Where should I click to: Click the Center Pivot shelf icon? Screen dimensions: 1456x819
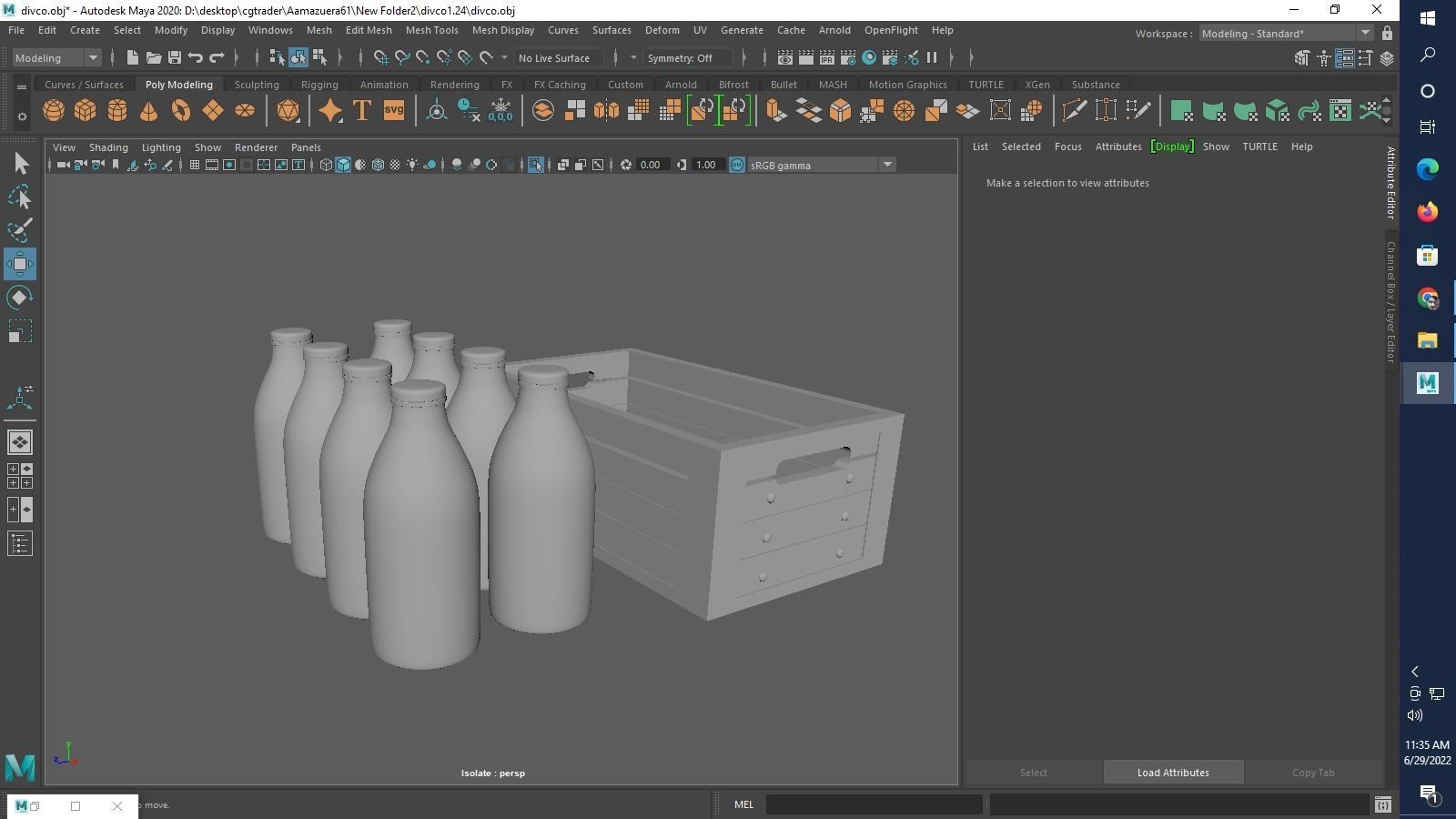coord(437,111)
